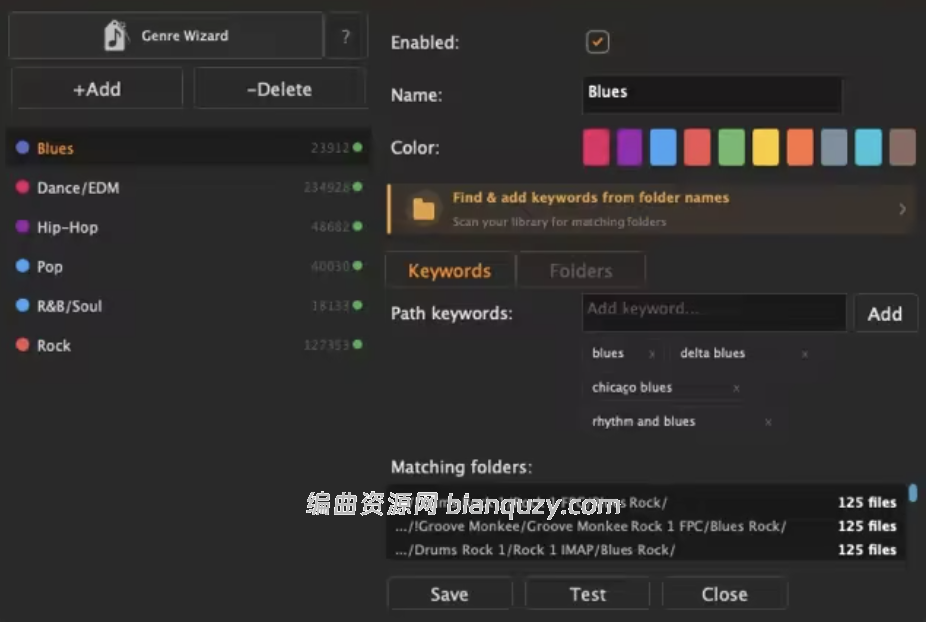Expand the chevron on the keywords banner

tap(902, 209)
